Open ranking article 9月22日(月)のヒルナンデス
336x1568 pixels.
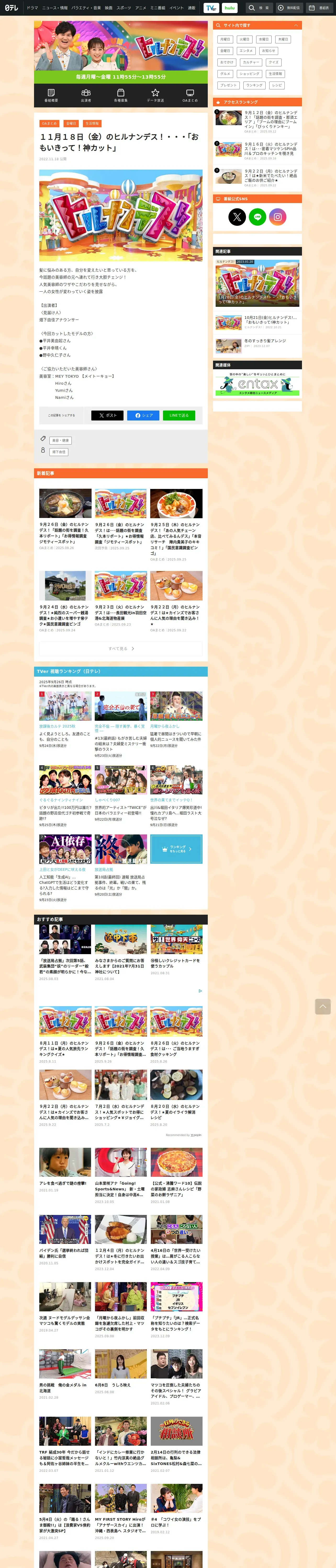[257, 178]
